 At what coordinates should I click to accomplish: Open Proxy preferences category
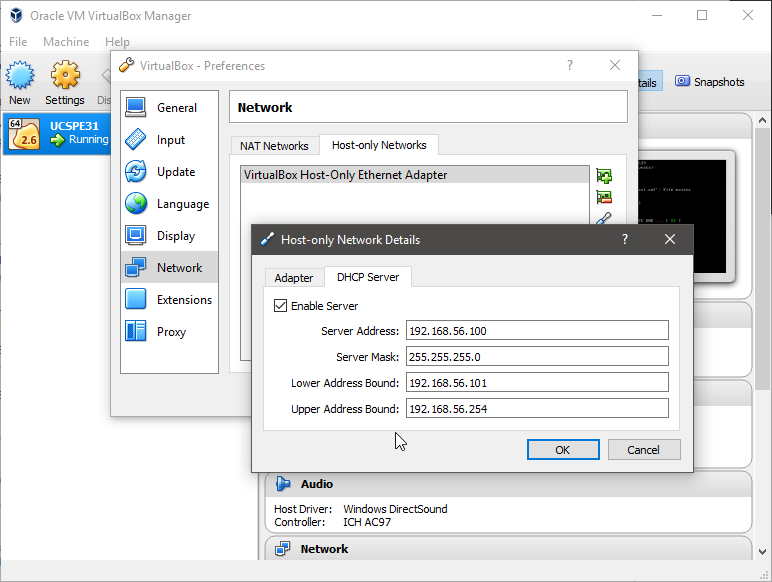point(169,331)
